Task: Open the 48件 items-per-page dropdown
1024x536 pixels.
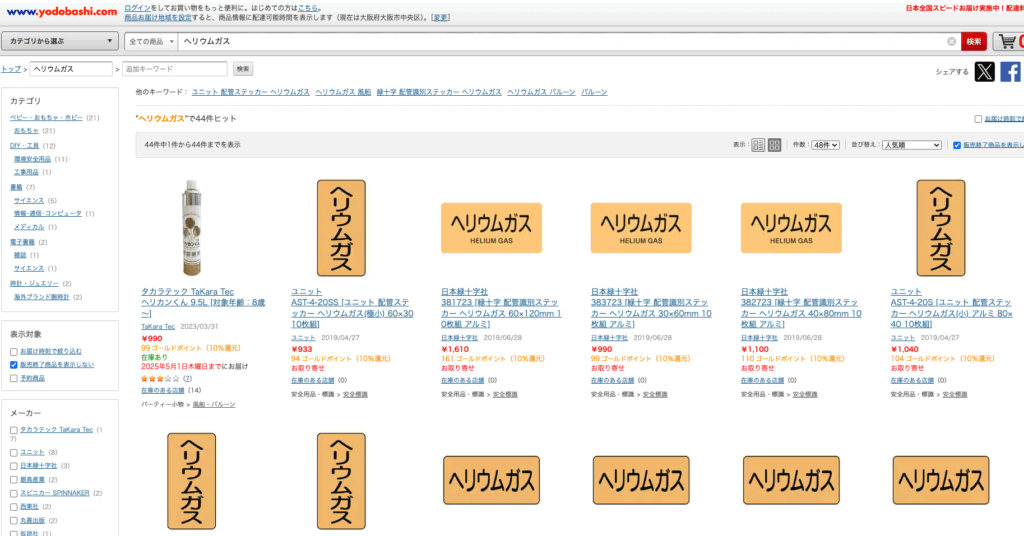Action: point(825,145)
